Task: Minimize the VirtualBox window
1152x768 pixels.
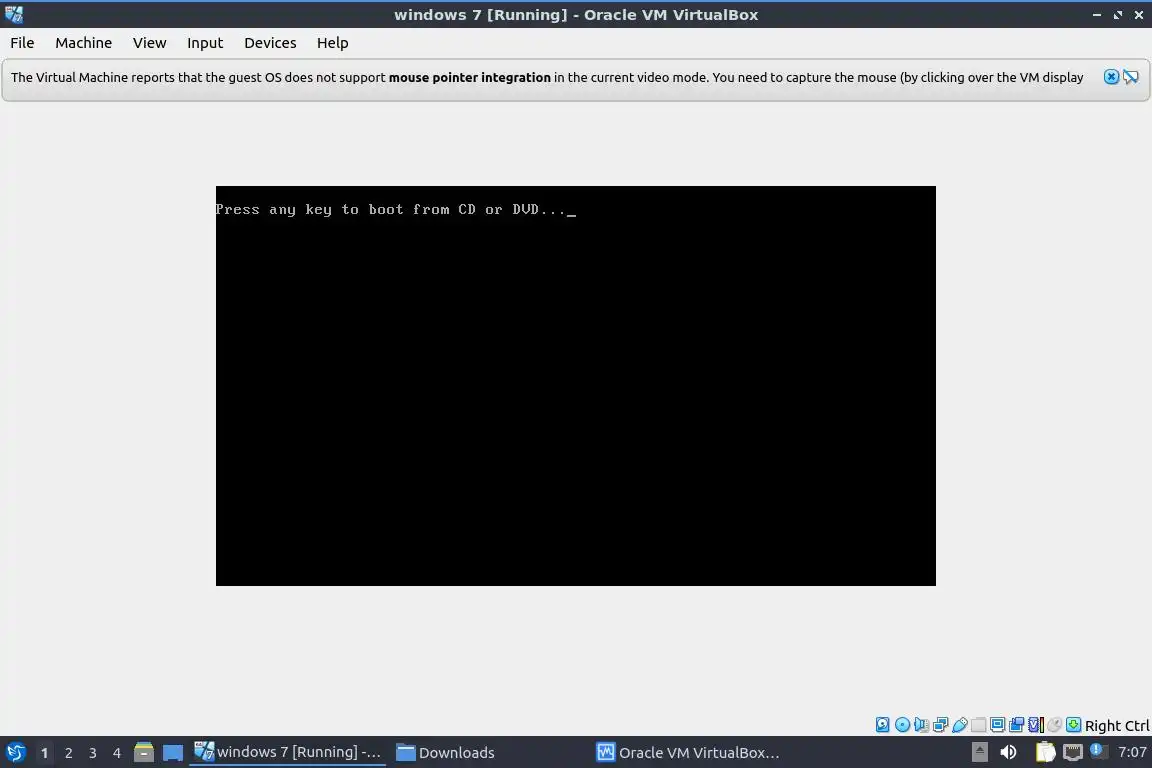Action: [1096, 15]
